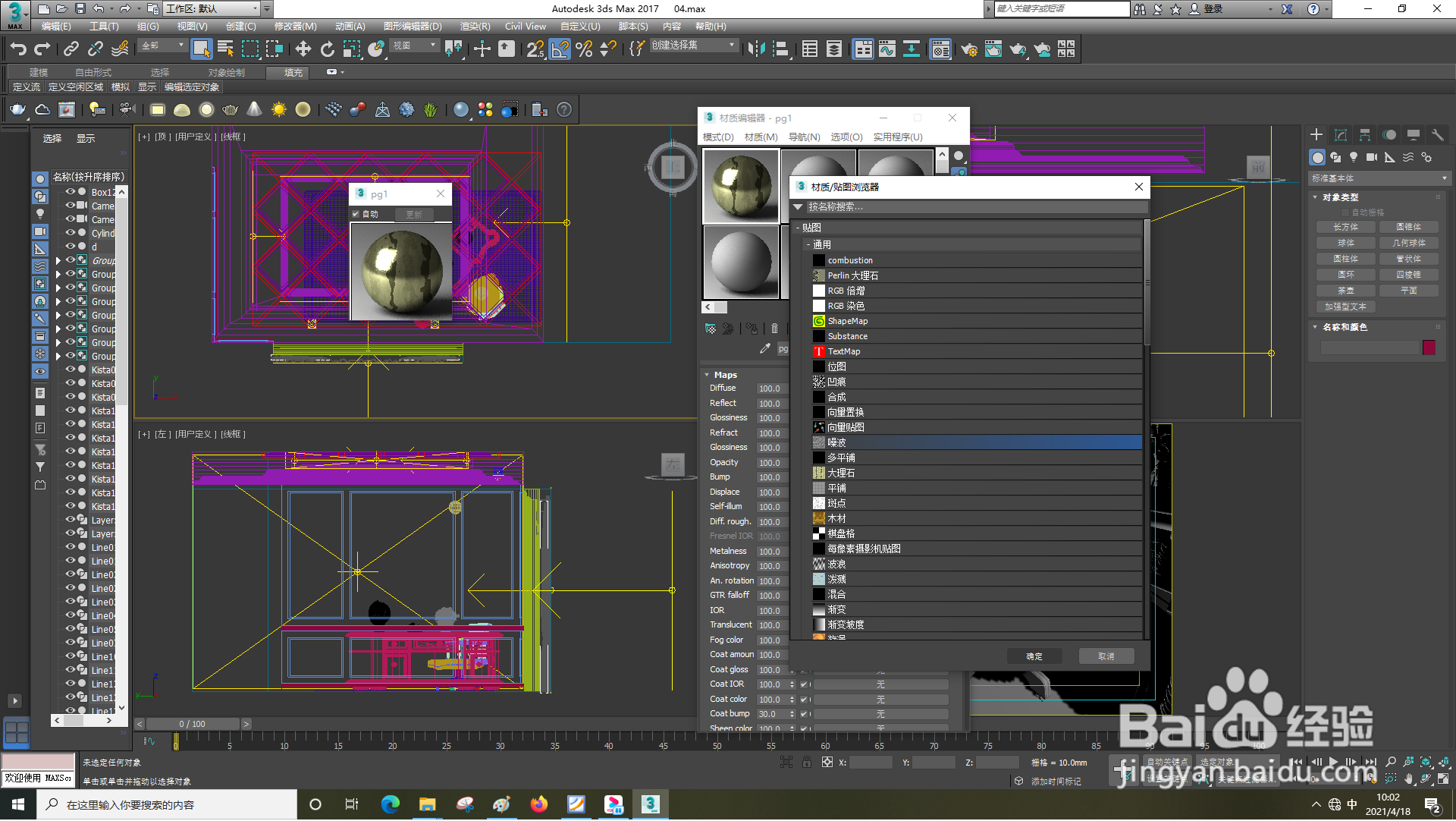This screenshot has width=1456, height=821.
Task: Click the object color swatch in 名称和颜色
Action: pos(1429,348)
